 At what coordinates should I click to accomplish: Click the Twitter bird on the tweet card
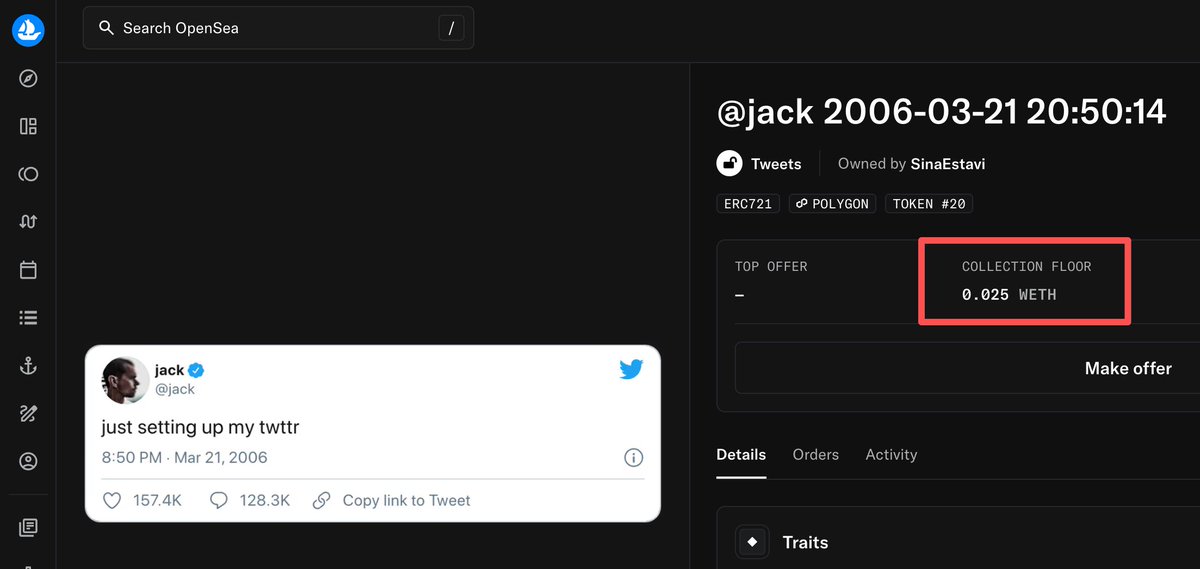631,369
